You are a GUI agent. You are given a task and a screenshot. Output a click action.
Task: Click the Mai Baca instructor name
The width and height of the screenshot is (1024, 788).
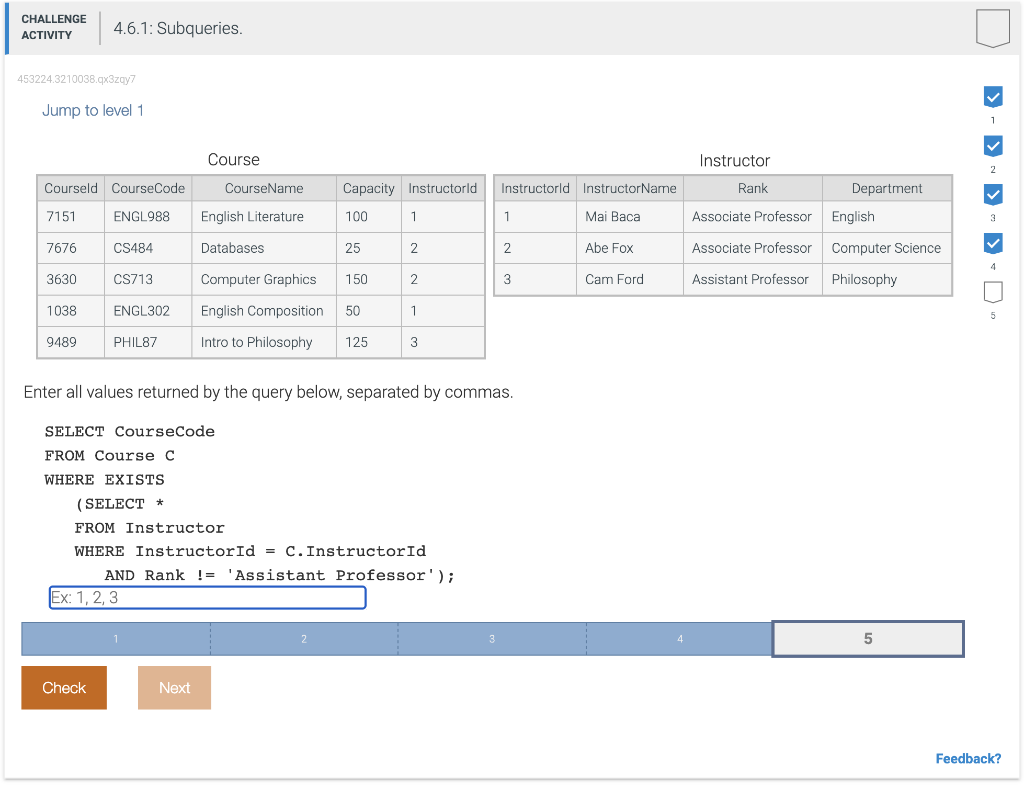pos(630,217)
